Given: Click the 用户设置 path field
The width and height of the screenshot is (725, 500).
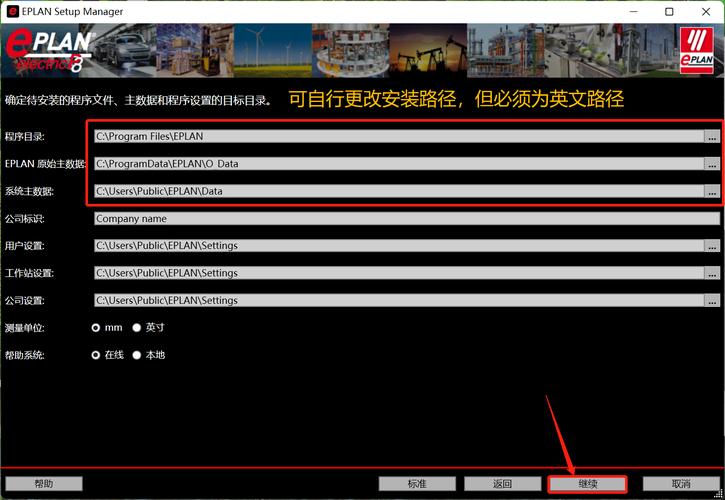Looking at the screenshot, I should [399, 246].
